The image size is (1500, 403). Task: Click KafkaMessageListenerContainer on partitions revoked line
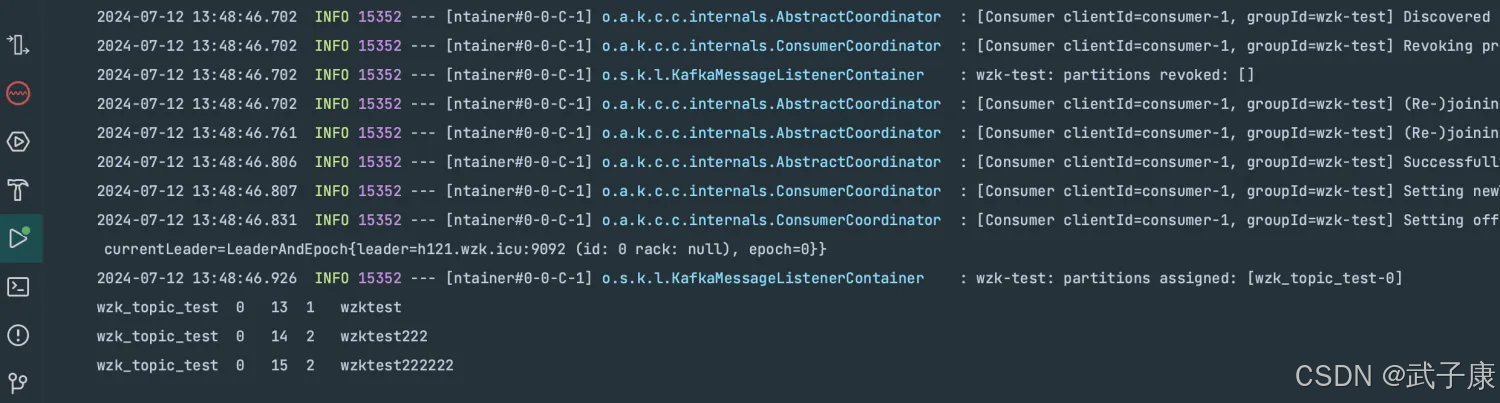(763, 75)
